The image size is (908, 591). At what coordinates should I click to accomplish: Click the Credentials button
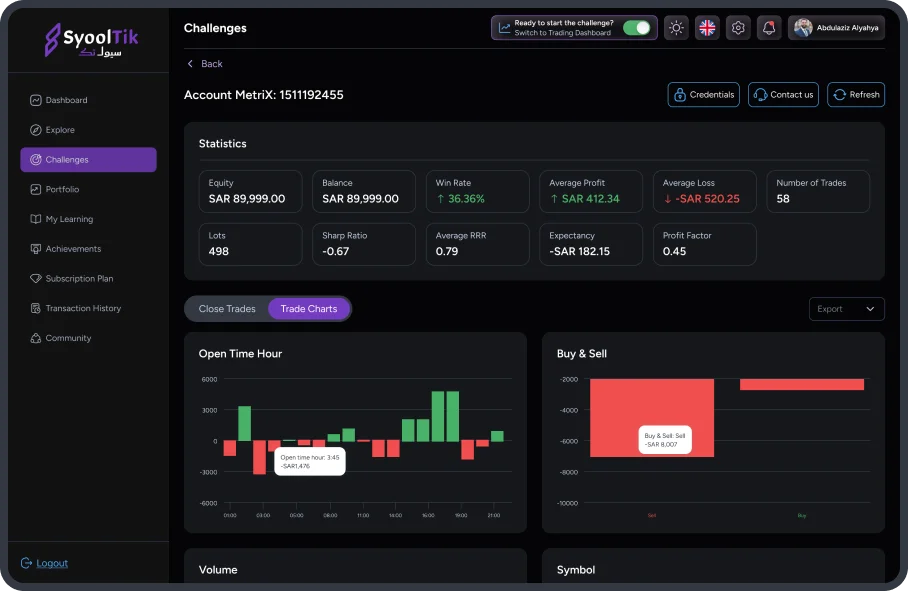point(703,95)
